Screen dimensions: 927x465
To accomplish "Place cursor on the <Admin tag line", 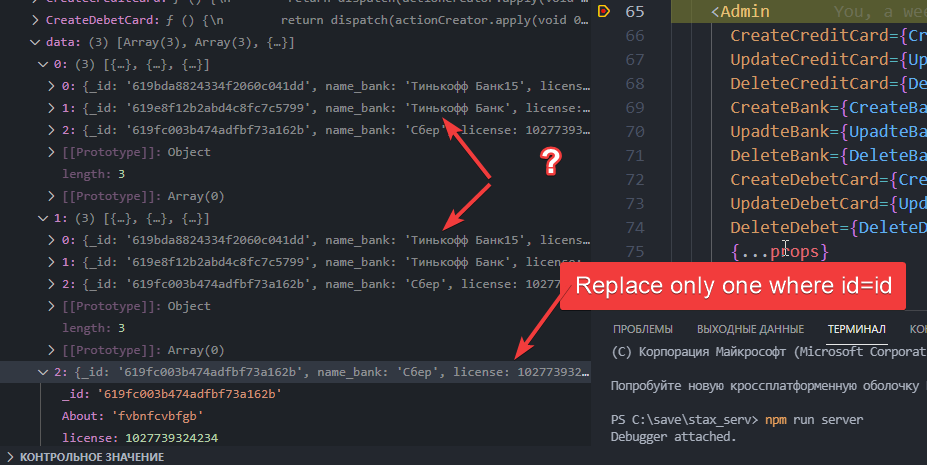I will tap(740, 11).
